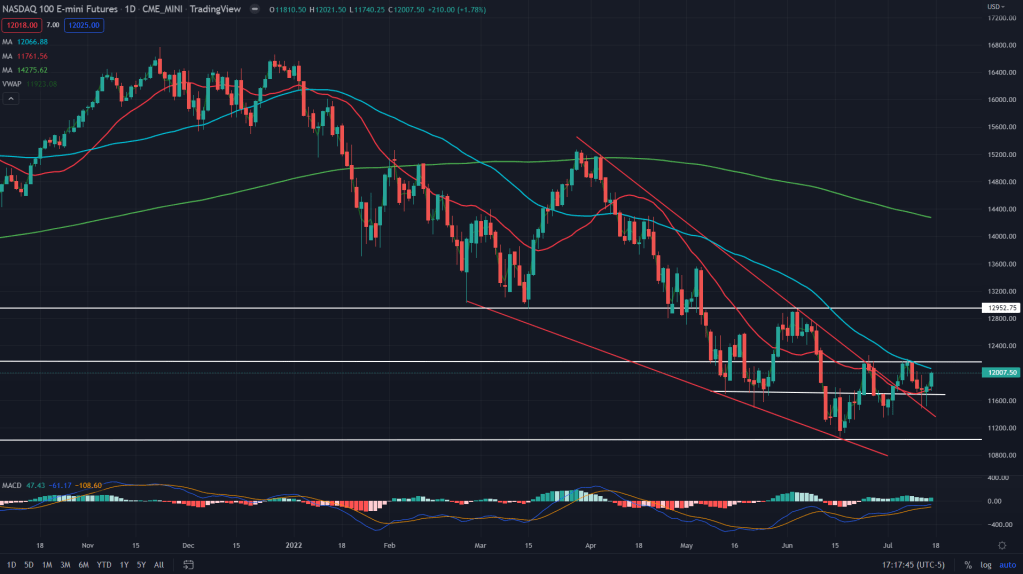The height and width of the screenshot is (574, 1023).
Task: Toggle the log scale mode
Action: coord(985,565)
